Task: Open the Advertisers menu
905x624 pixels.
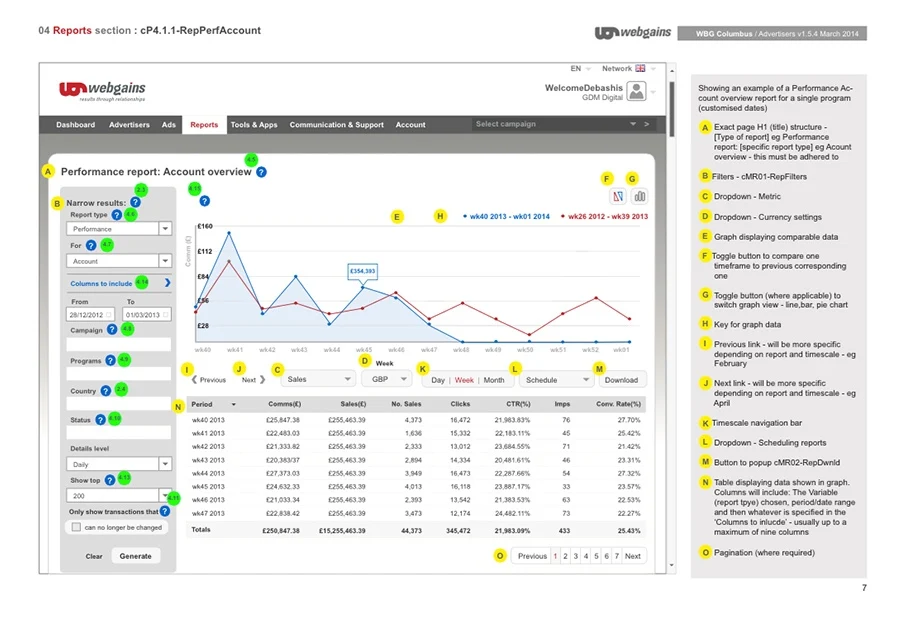Action: coord(130,125)
